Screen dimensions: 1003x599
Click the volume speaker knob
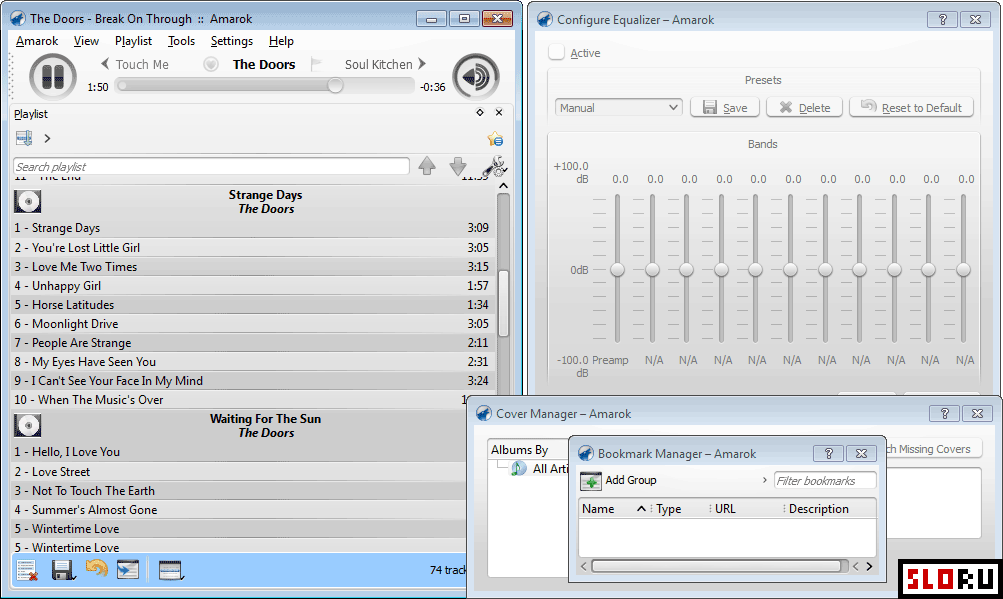click(x=476, y=77)
